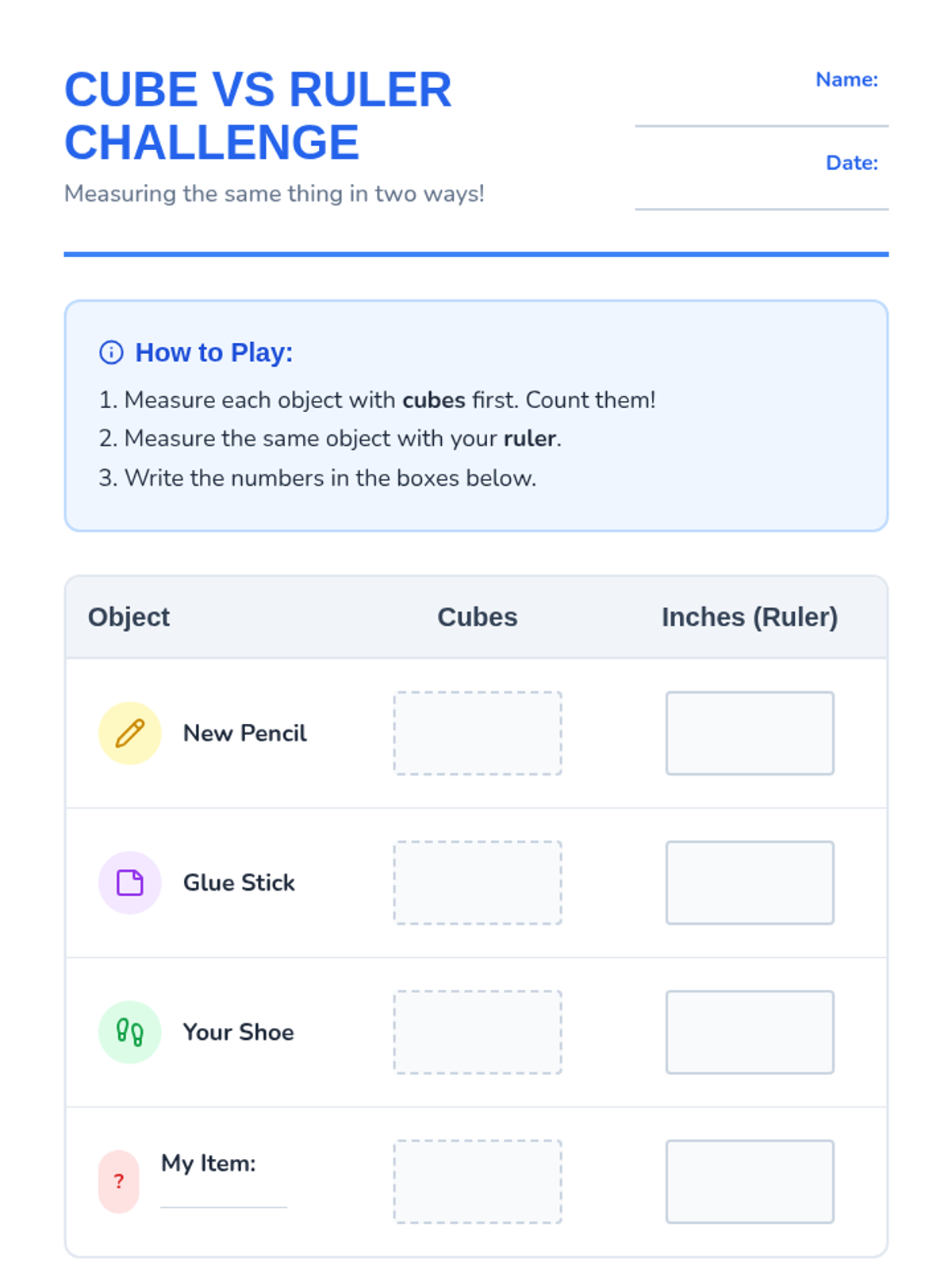Screen dimensions: 952x1270
Task: Click the Glue Stick cubes dashed box
Action: [477, 882]
